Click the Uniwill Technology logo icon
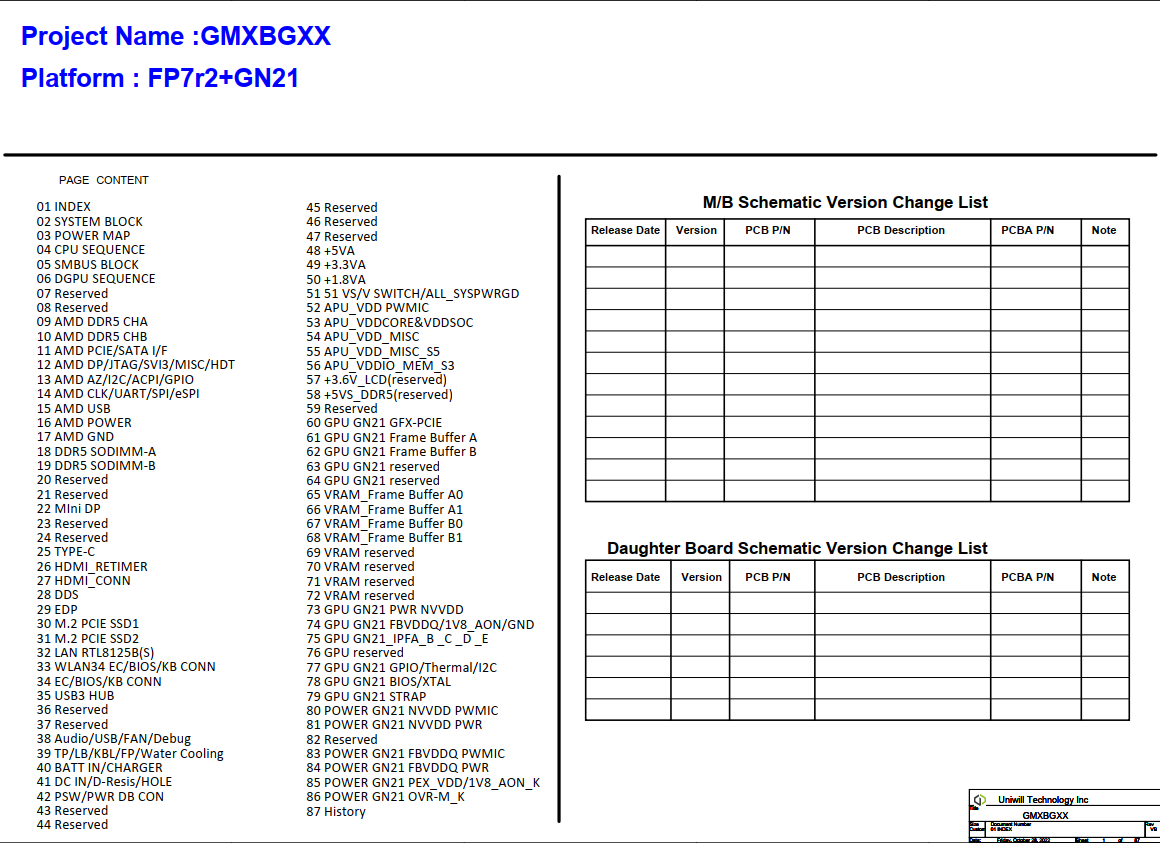 [x=980, y=799]
